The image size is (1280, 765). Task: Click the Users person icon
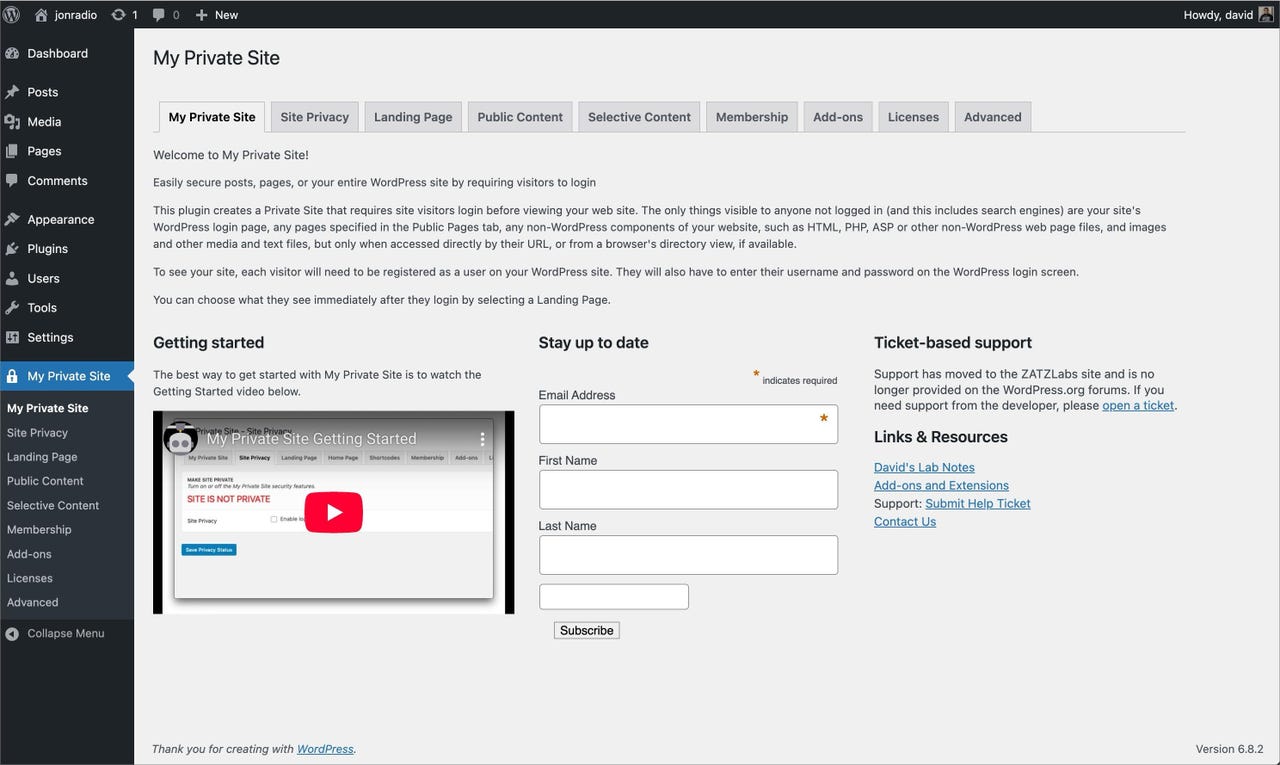click(12, 279)
